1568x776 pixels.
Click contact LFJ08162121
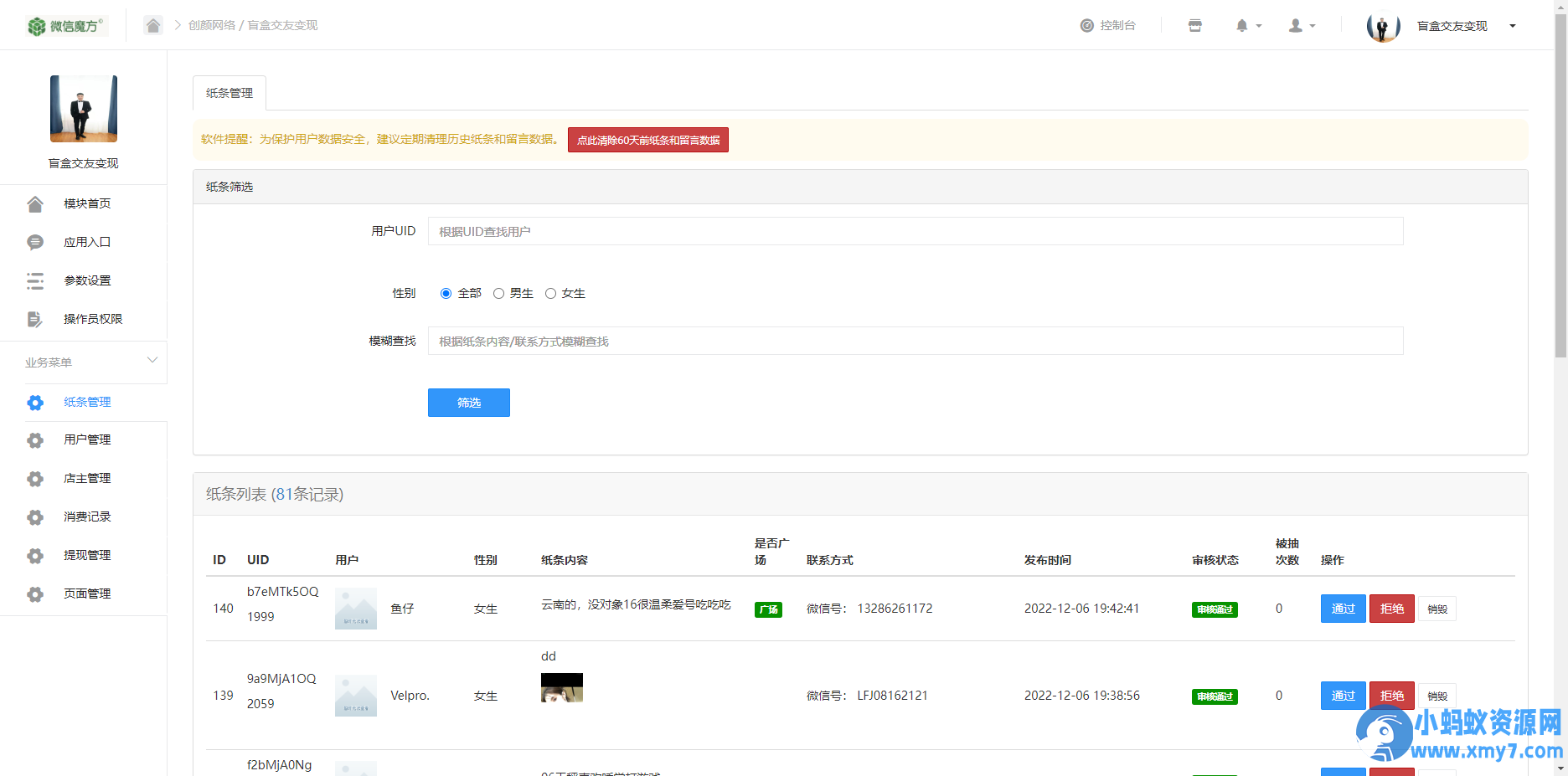pyautogui.click(x=892, y=696)
